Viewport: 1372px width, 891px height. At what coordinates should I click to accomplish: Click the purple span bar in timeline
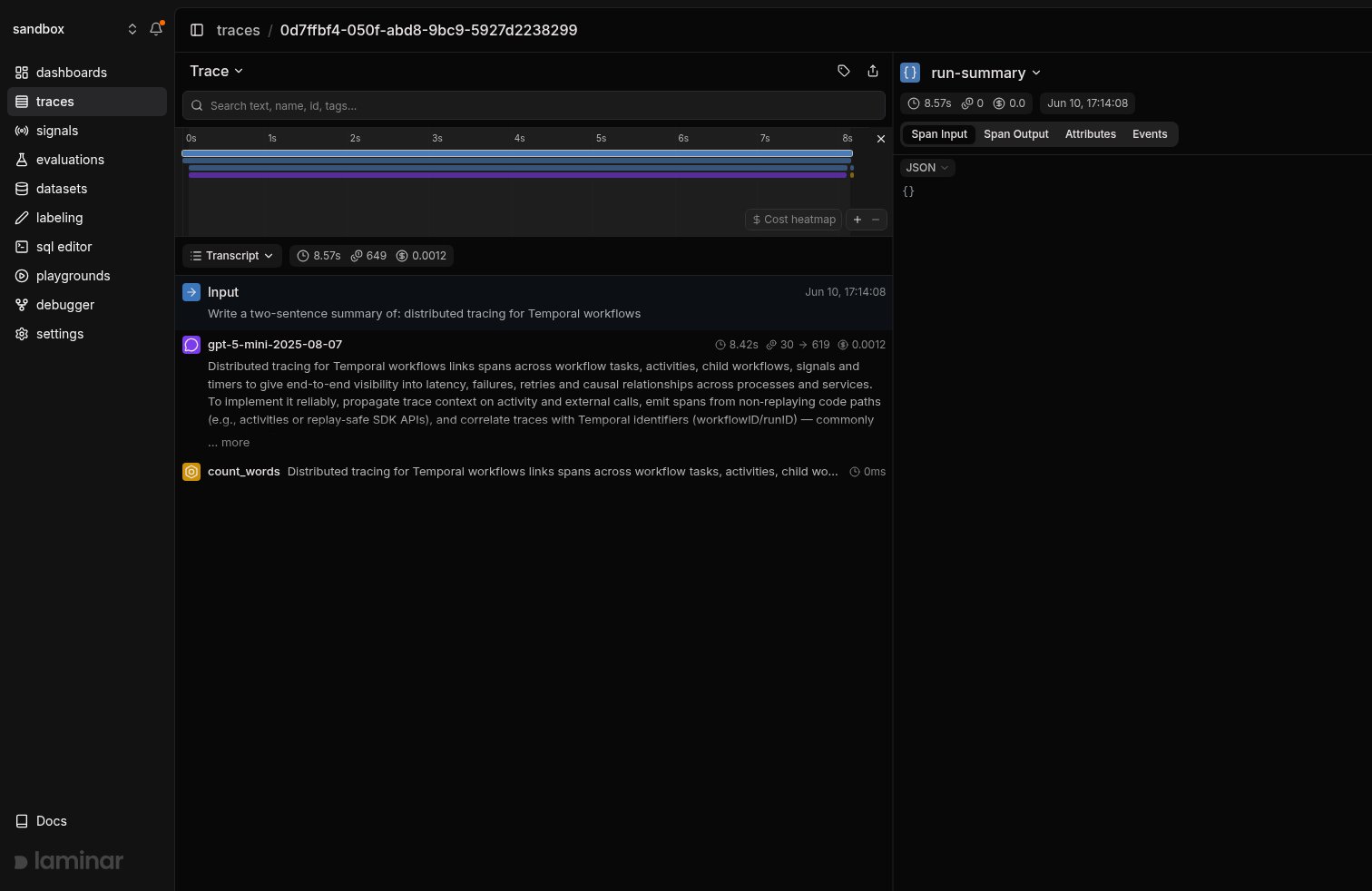point(517,175)
